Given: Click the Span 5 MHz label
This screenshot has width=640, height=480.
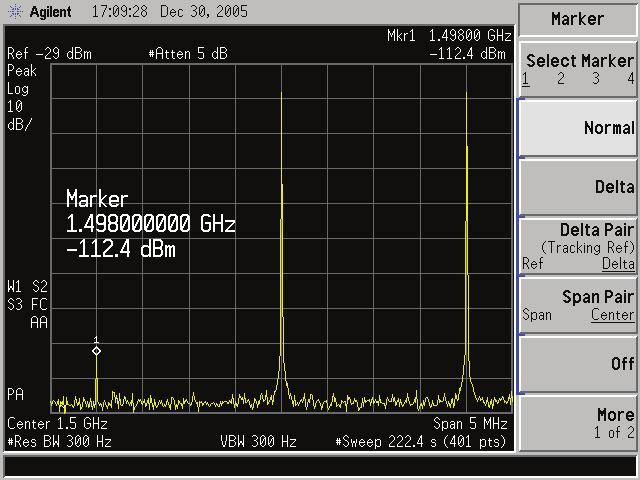Looking at the screenshot, I should (470, 424).
